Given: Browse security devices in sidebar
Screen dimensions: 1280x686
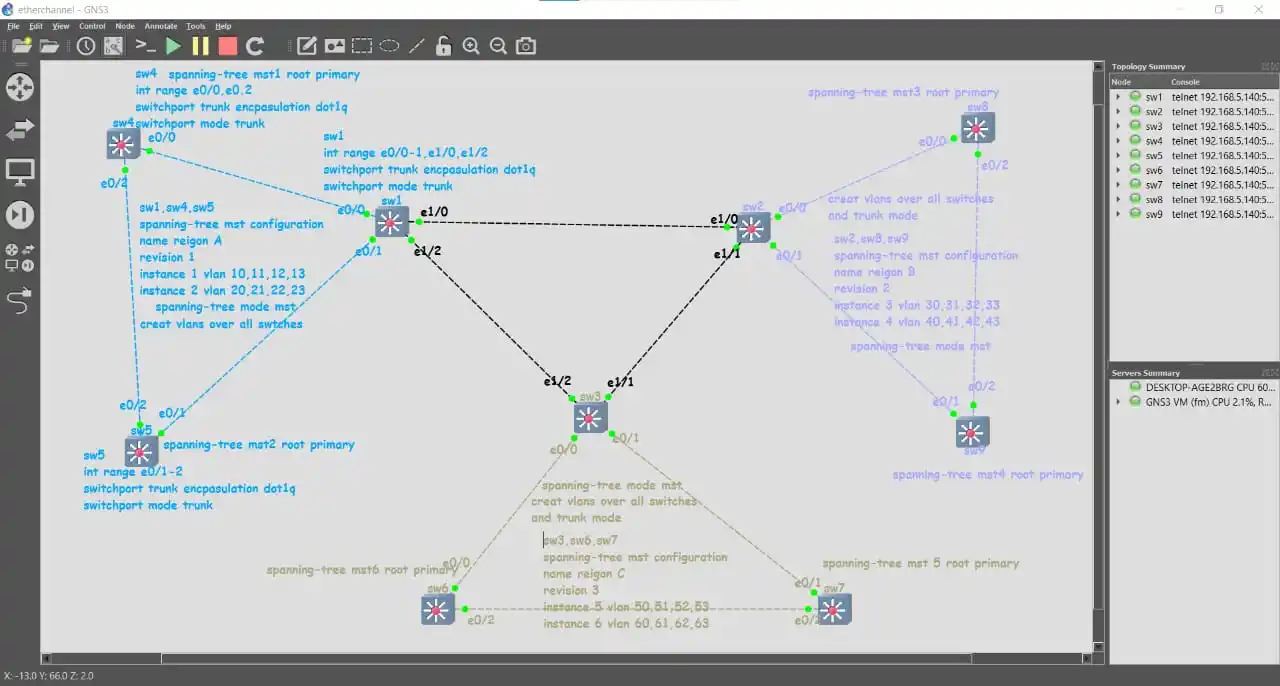Looking at the screenshot, I should click(20, 215).
